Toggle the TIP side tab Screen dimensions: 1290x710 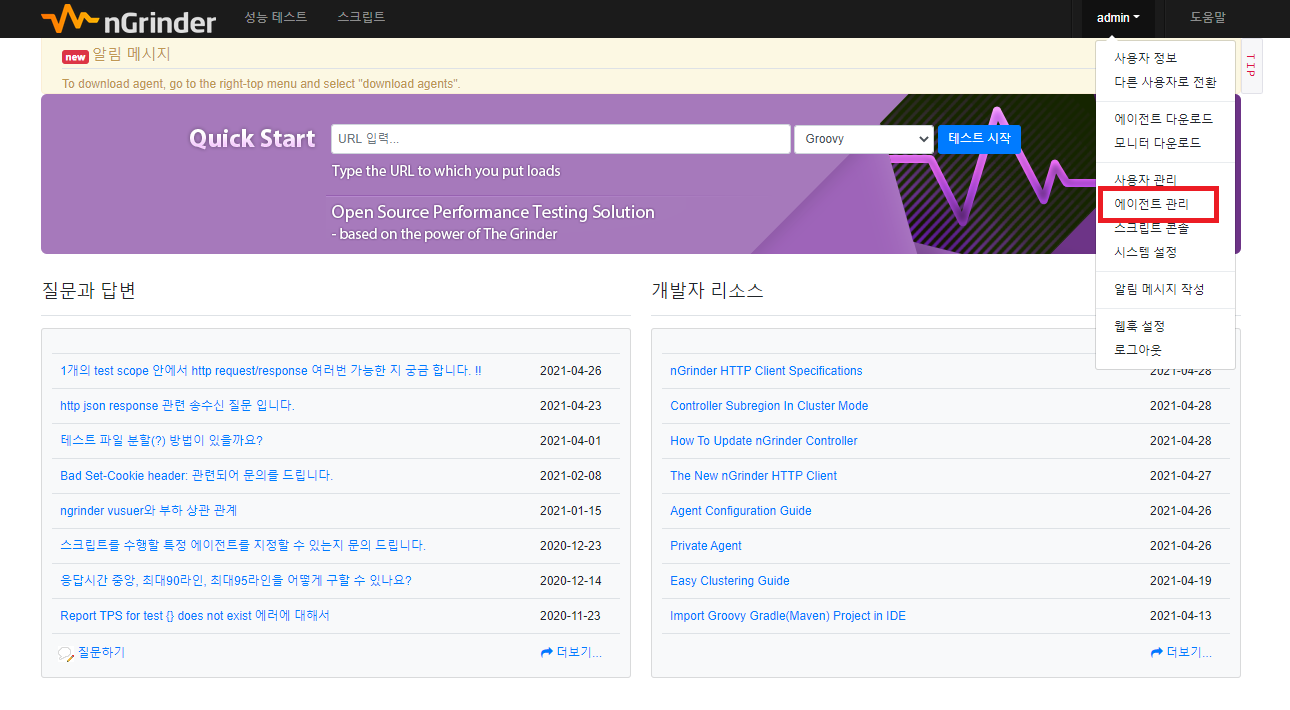(x=1250, y=66)
